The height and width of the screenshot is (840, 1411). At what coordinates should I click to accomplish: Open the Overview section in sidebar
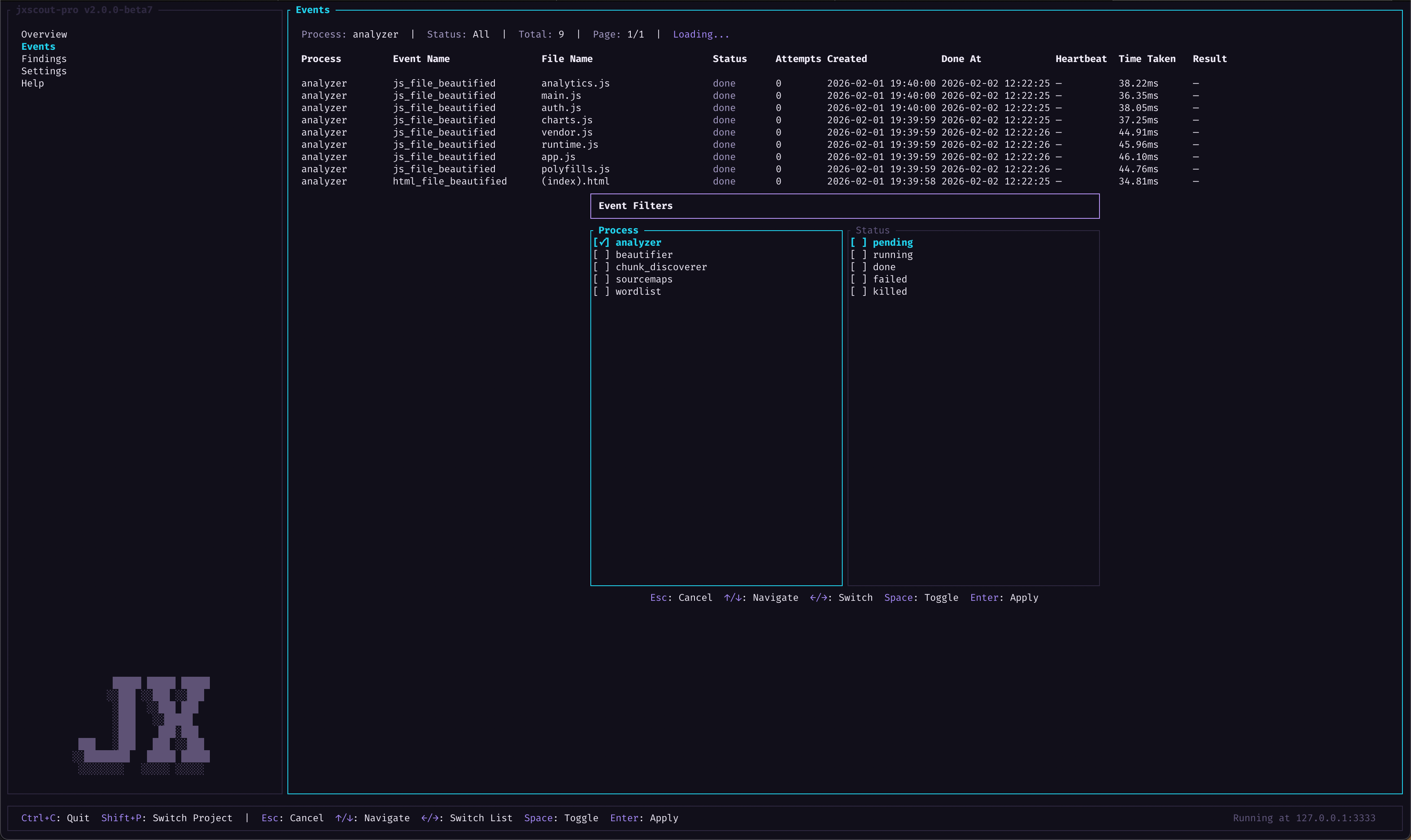tap(44, 35)
